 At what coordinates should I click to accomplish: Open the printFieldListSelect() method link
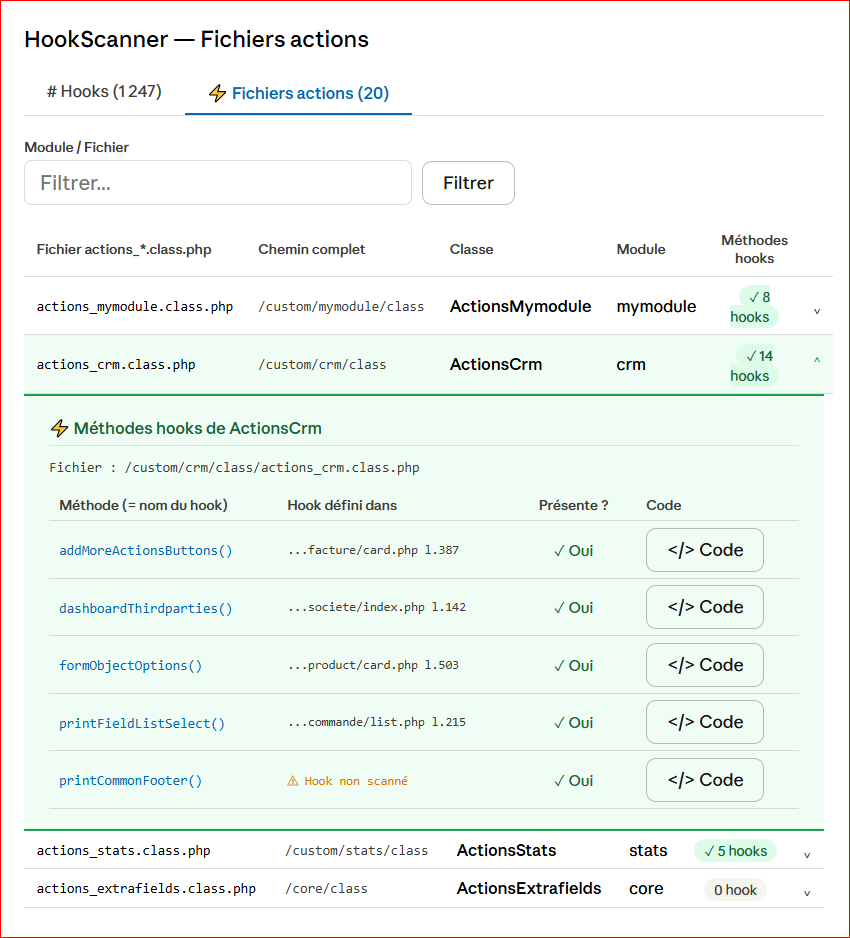coord(142,723)
